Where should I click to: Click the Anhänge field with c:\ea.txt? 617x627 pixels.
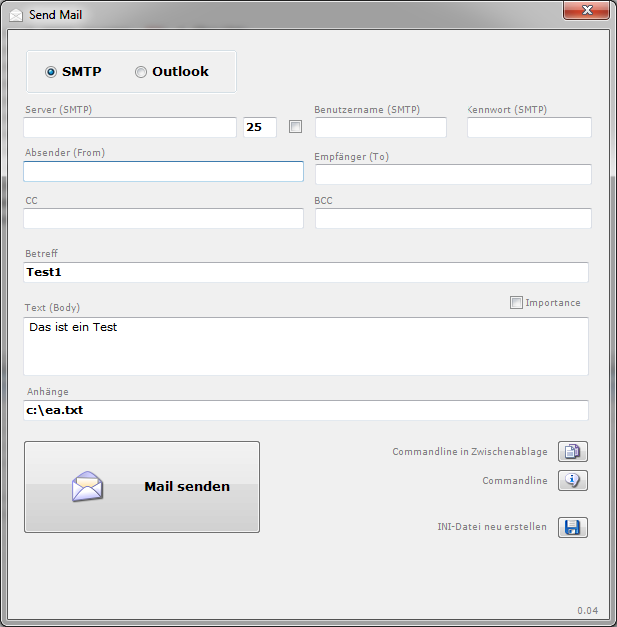tap(306, 410)
